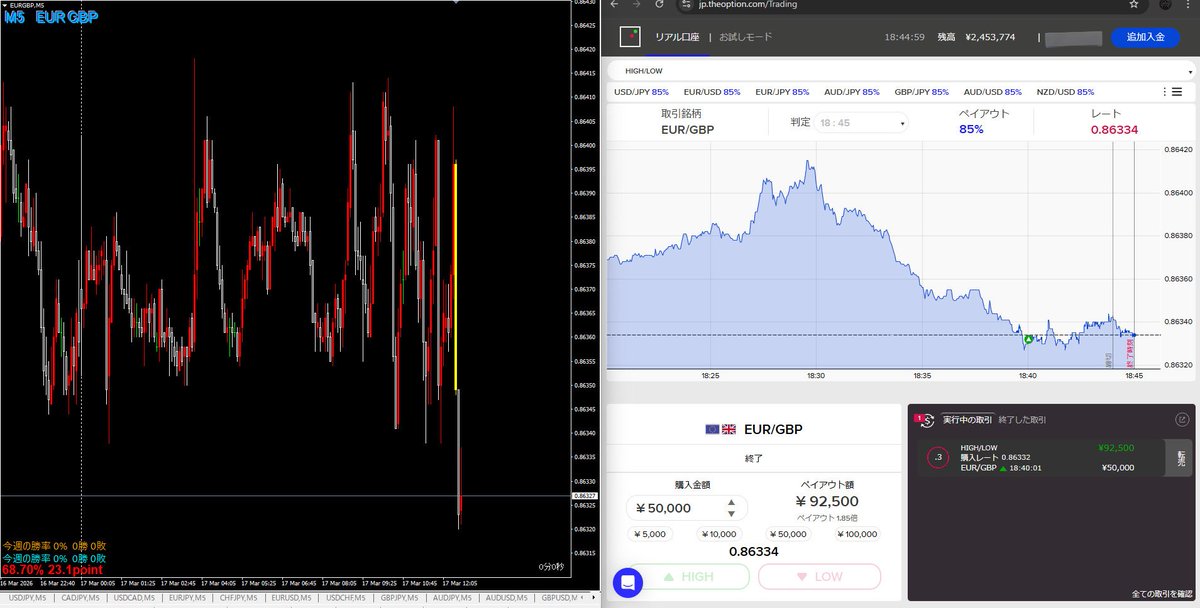
Task: Select EUR/JPY 85% asset
Action: click(x=782, y=92)
